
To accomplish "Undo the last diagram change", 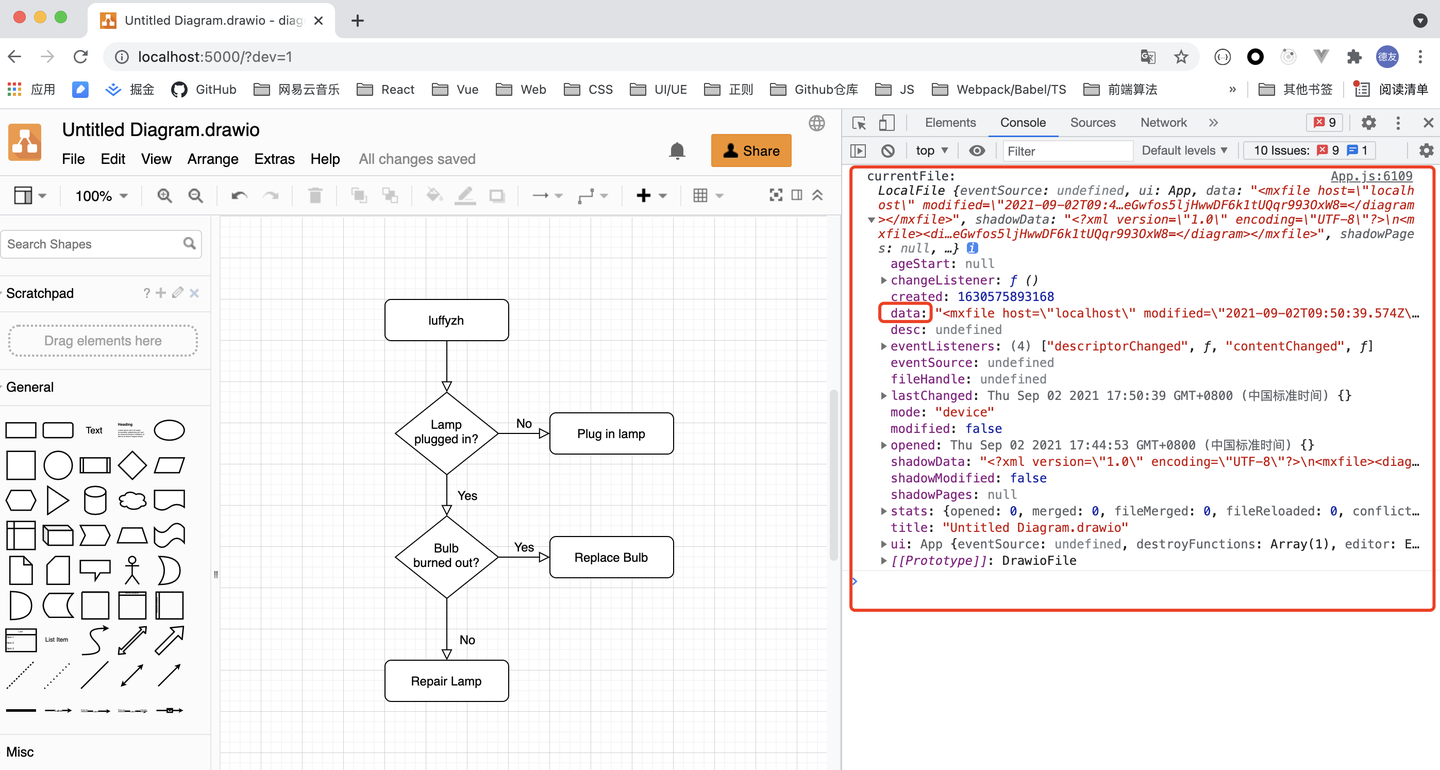I will pos(239,196).
